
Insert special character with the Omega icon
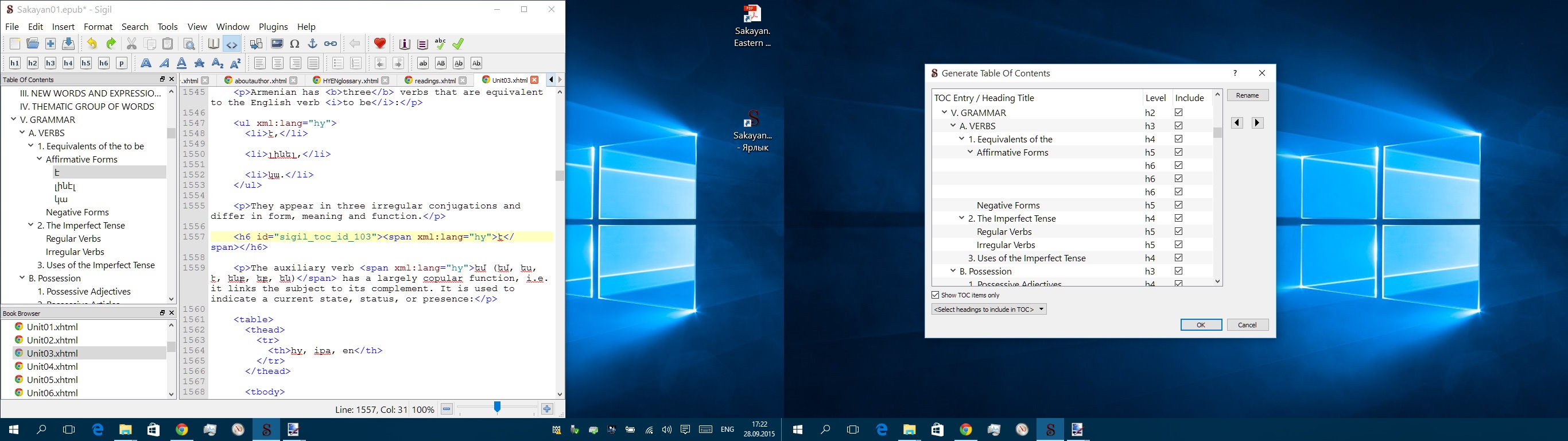coord(295,44)
